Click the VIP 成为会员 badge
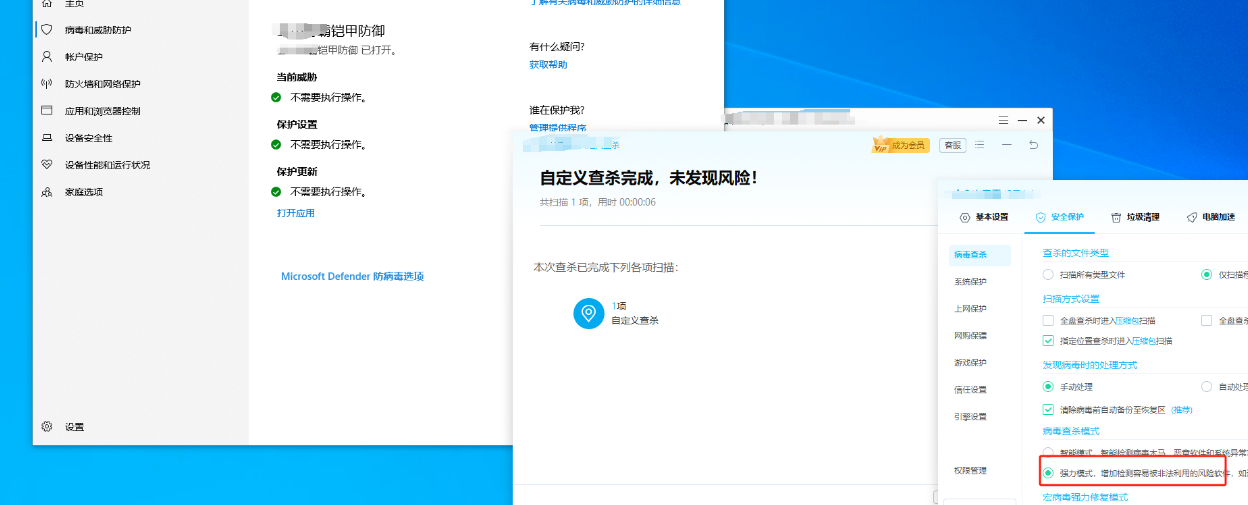Image resolution: width=1248 pixels, height=505 pixels. click(901, 145)
